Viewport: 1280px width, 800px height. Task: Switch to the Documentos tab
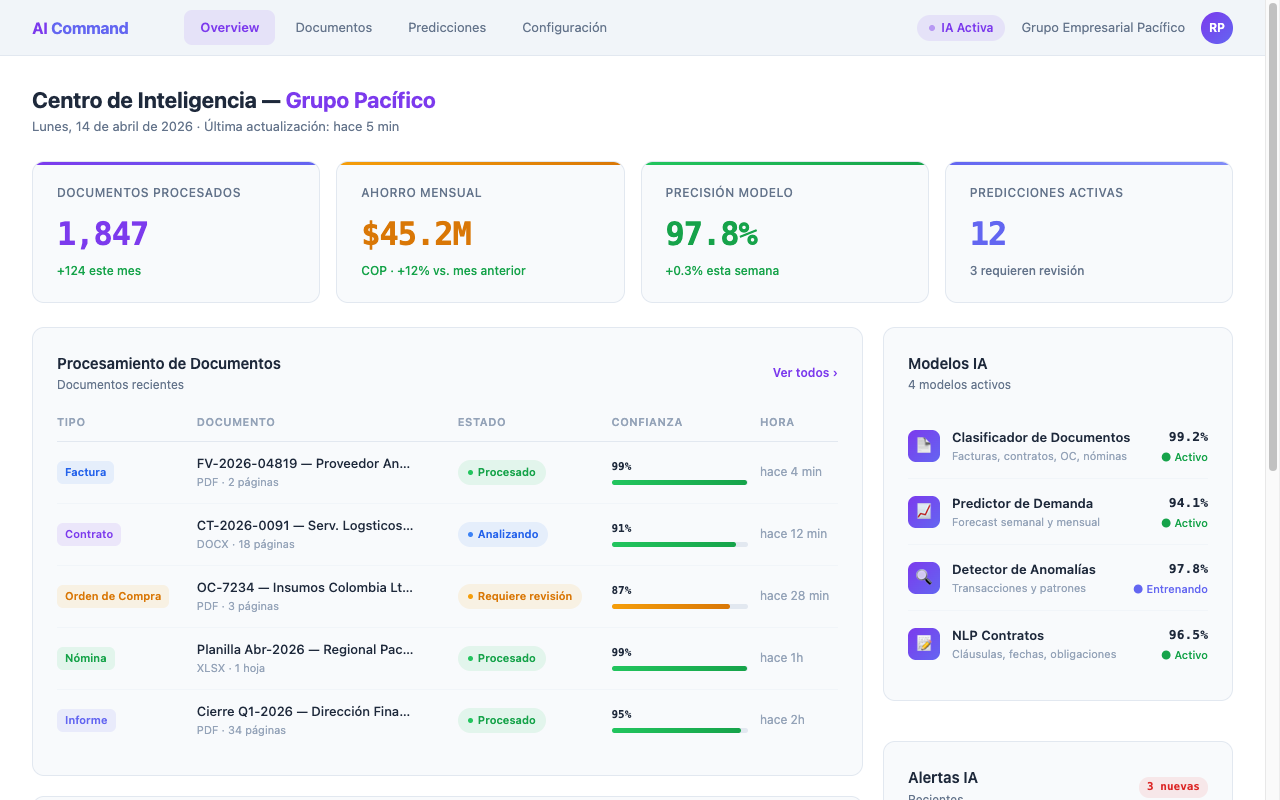click(334, 28)
